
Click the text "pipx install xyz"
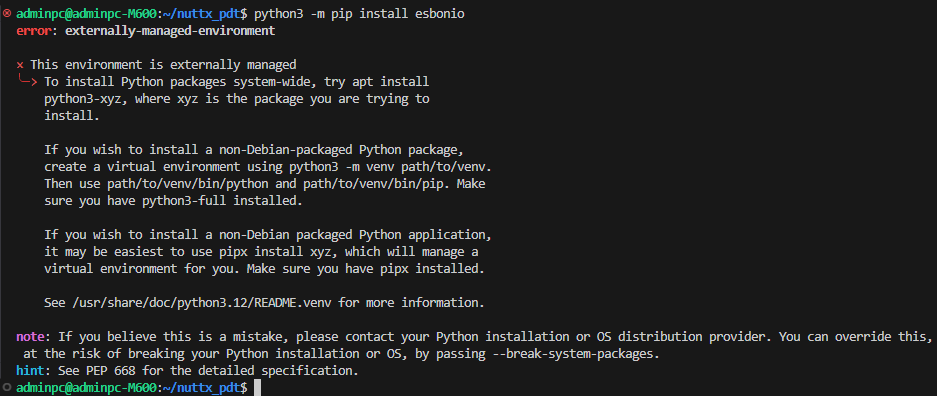tap(281, 252)
